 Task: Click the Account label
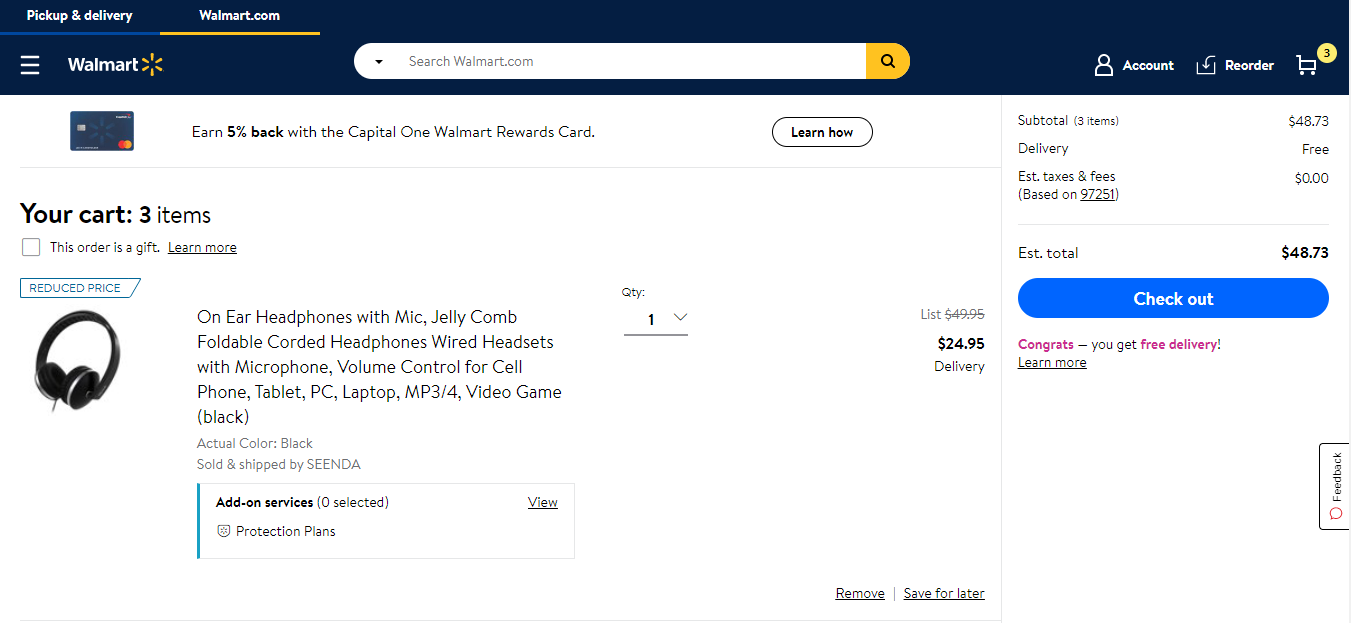coord(1148,65)
